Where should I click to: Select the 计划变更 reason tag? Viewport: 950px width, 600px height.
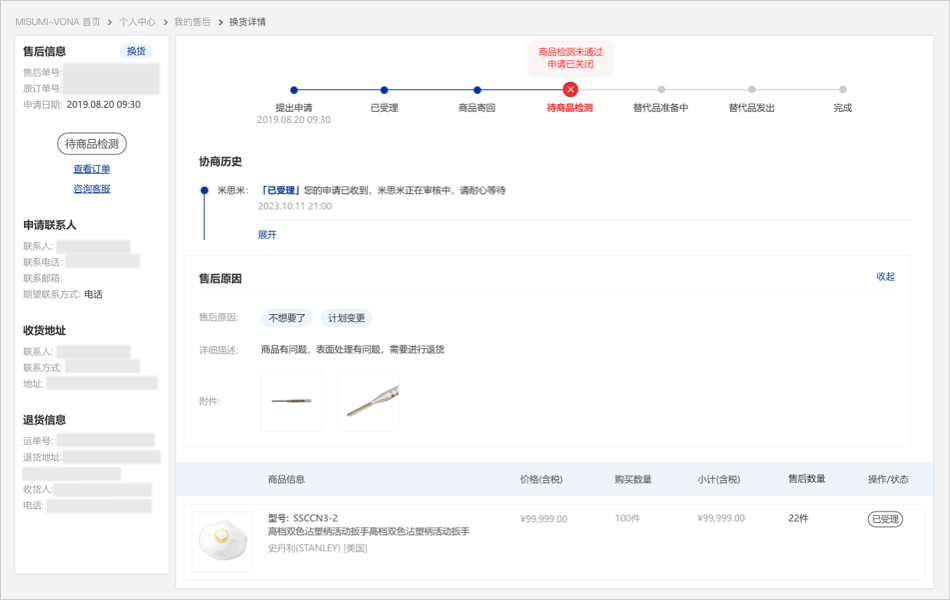tap(346, 318)
